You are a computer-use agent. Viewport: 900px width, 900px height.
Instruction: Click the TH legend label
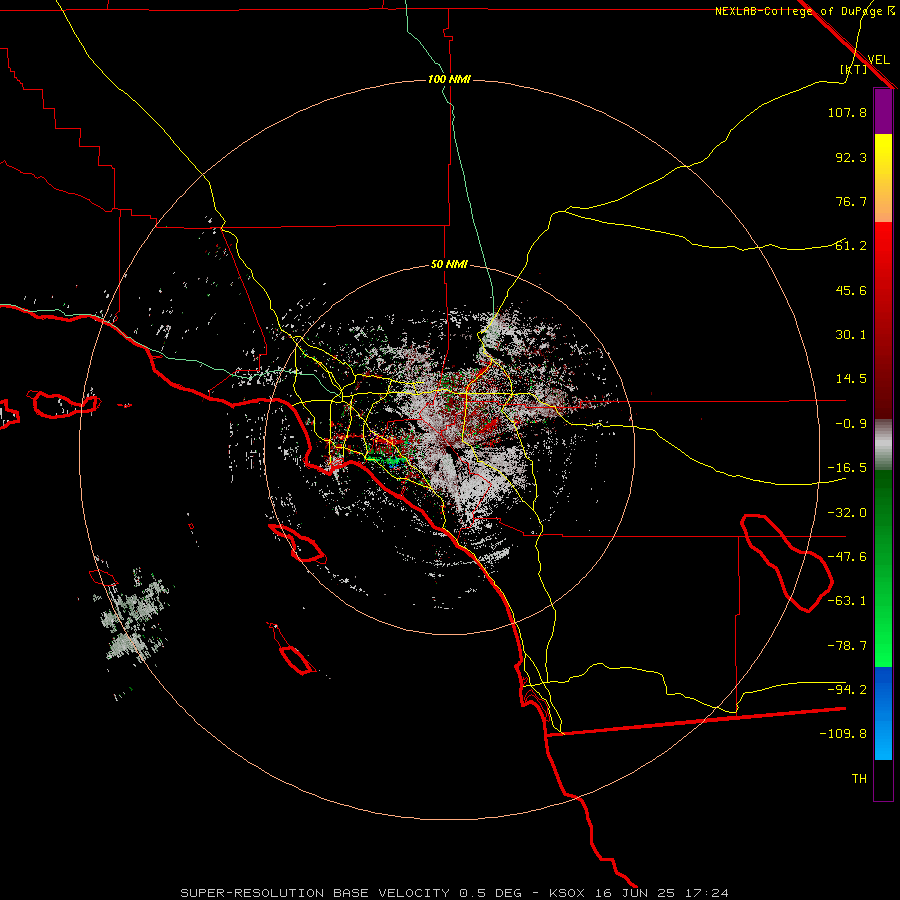[x=859, y=778]
